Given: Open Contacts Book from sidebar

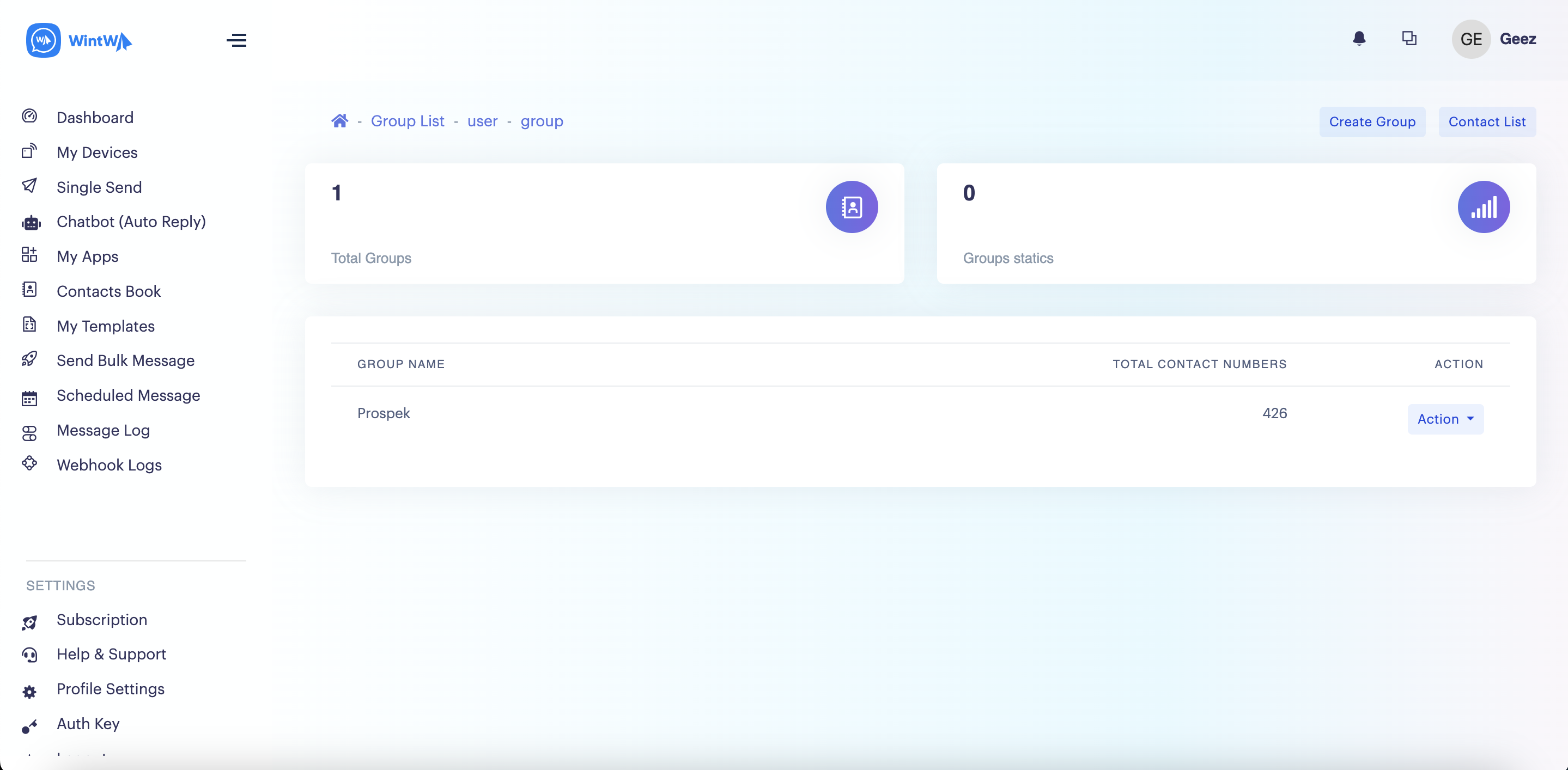Looking at the screenshot, I should pos(108,291).
